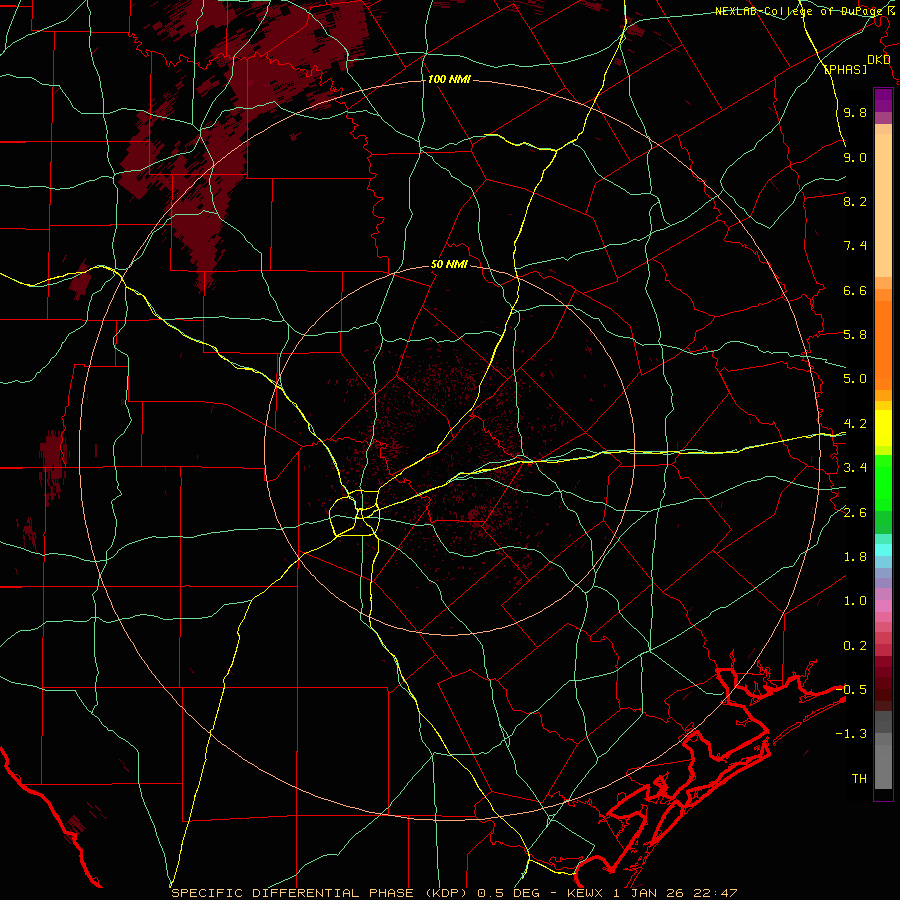This screenshot has width=900, height=900.
Task: Click the cyan segment of color bar
Action: [x=883, y=550]
